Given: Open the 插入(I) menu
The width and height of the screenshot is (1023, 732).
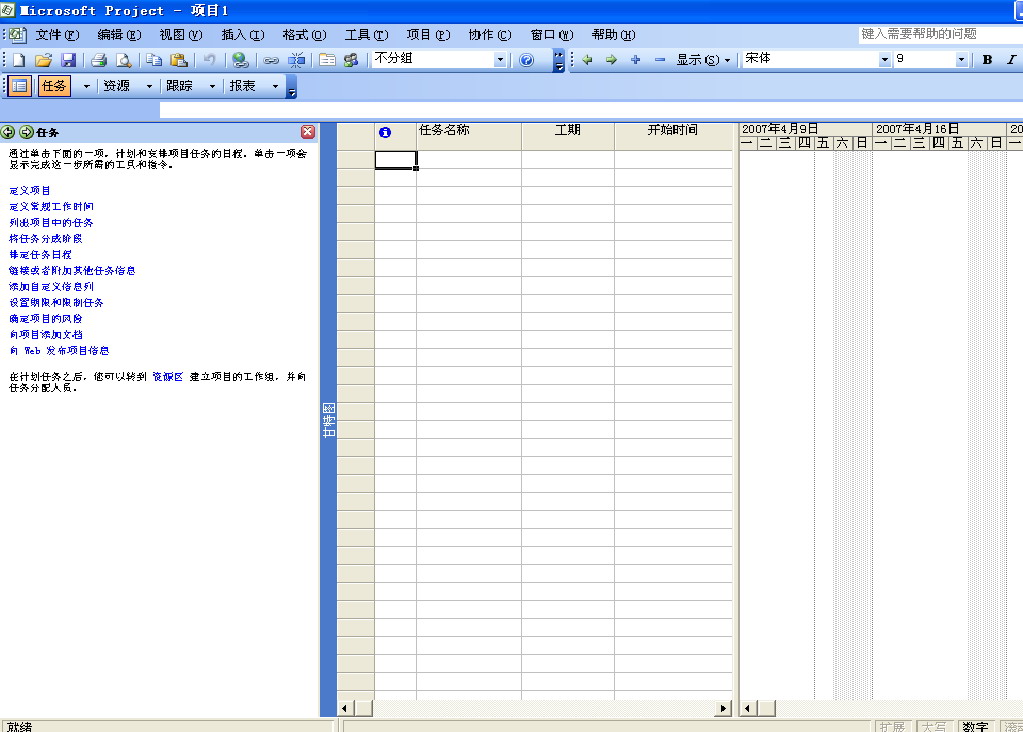Looking at the screenshot, I should 243,35.
